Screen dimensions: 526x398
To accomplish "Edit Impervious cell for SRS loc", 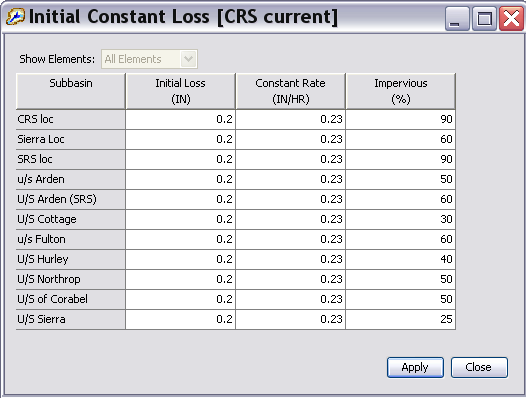I will click(401, 159).
